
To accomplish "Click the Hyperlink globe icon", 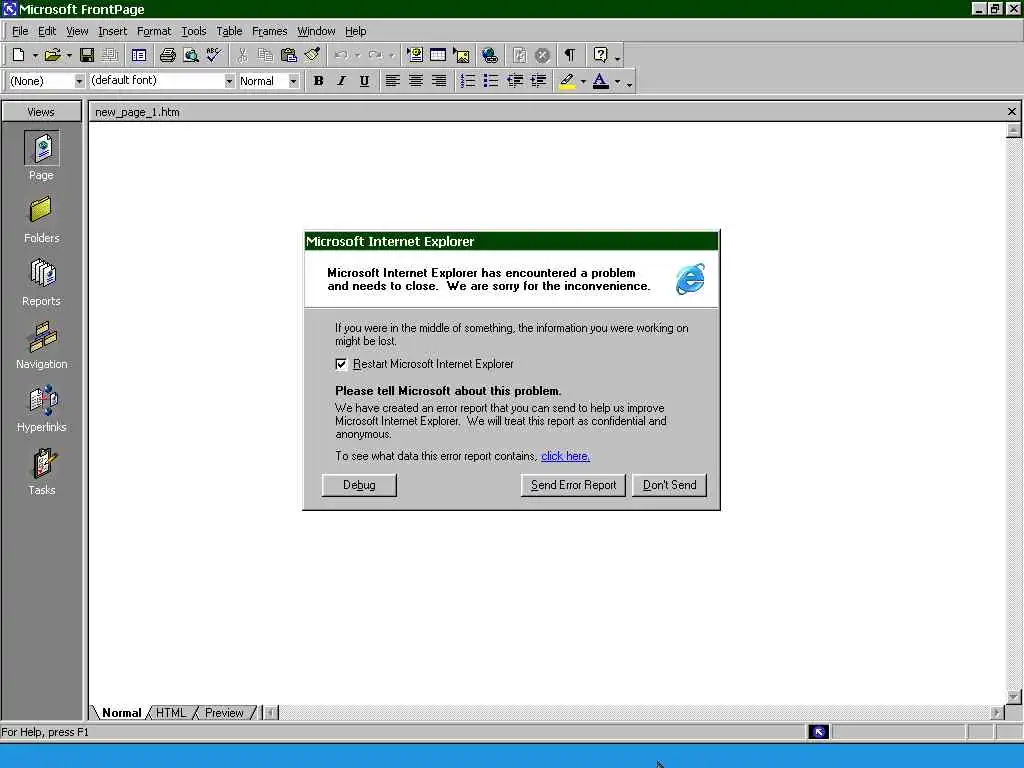I will (x=490, y=56).
